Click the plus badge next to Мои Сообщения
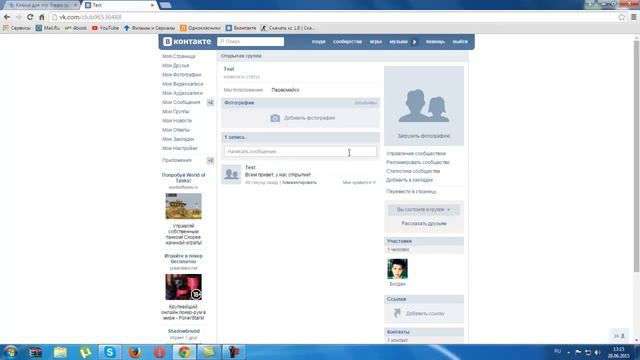This screenshot has width=640, height=360. 210,102
